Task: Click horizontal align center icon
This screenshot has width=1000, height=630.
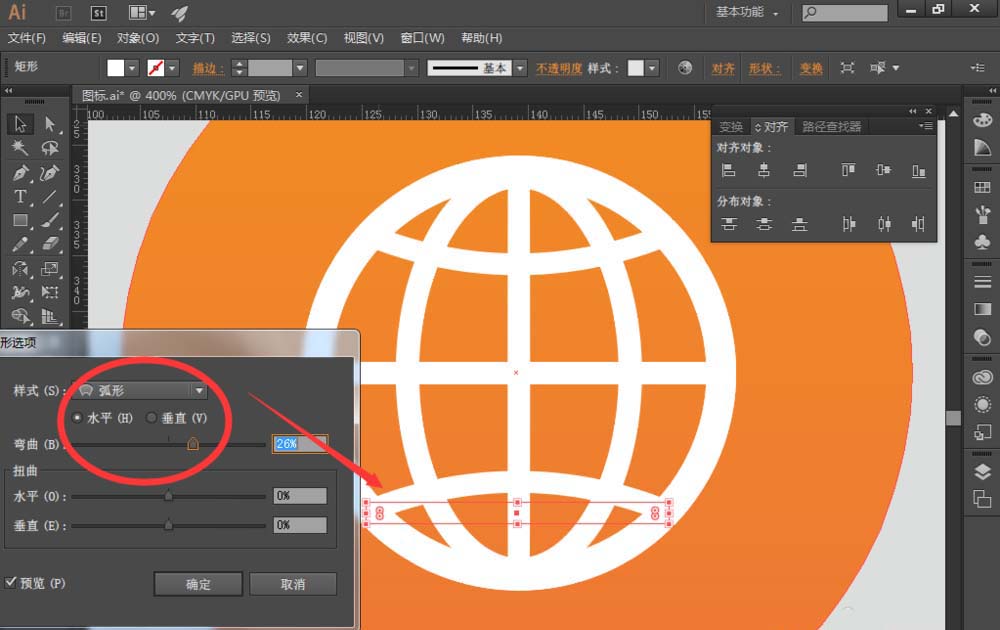Action: 764,171
